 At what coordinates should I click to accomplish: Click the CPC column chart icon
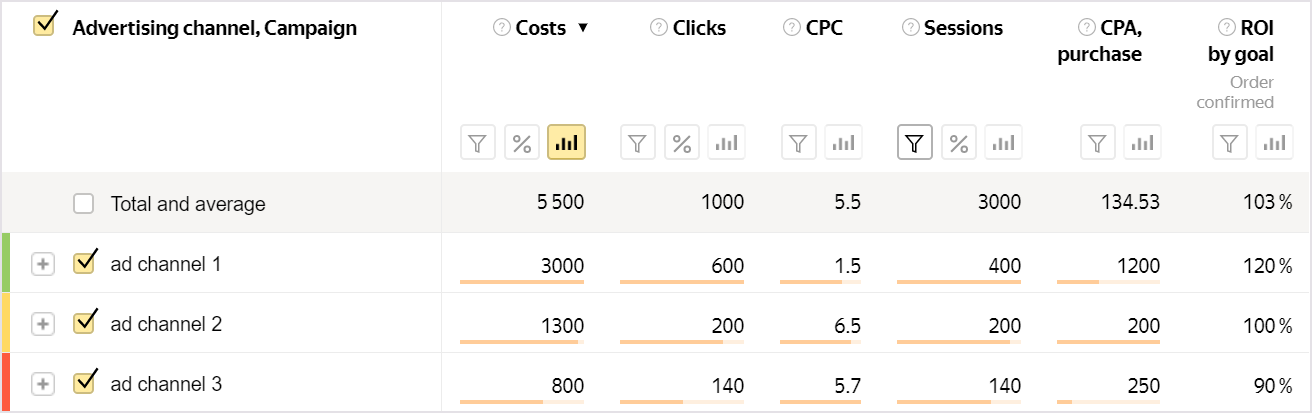pyautogui.click(x=843, y=143)
